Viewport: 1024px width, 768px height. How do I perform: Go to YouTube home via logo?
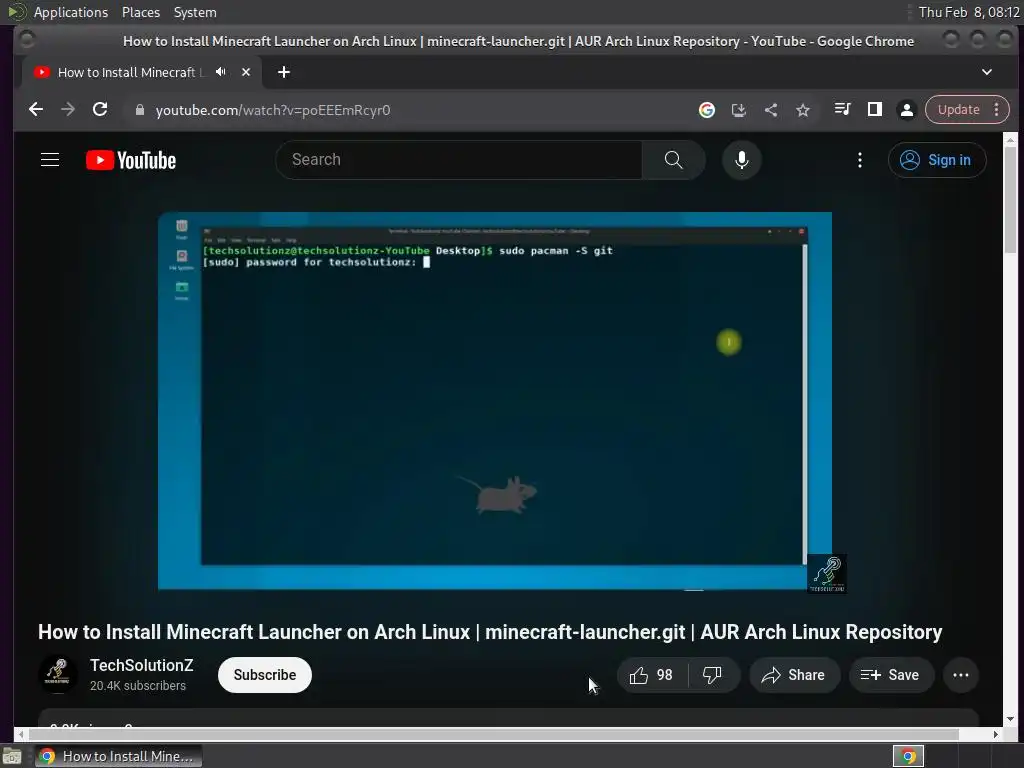131,160
